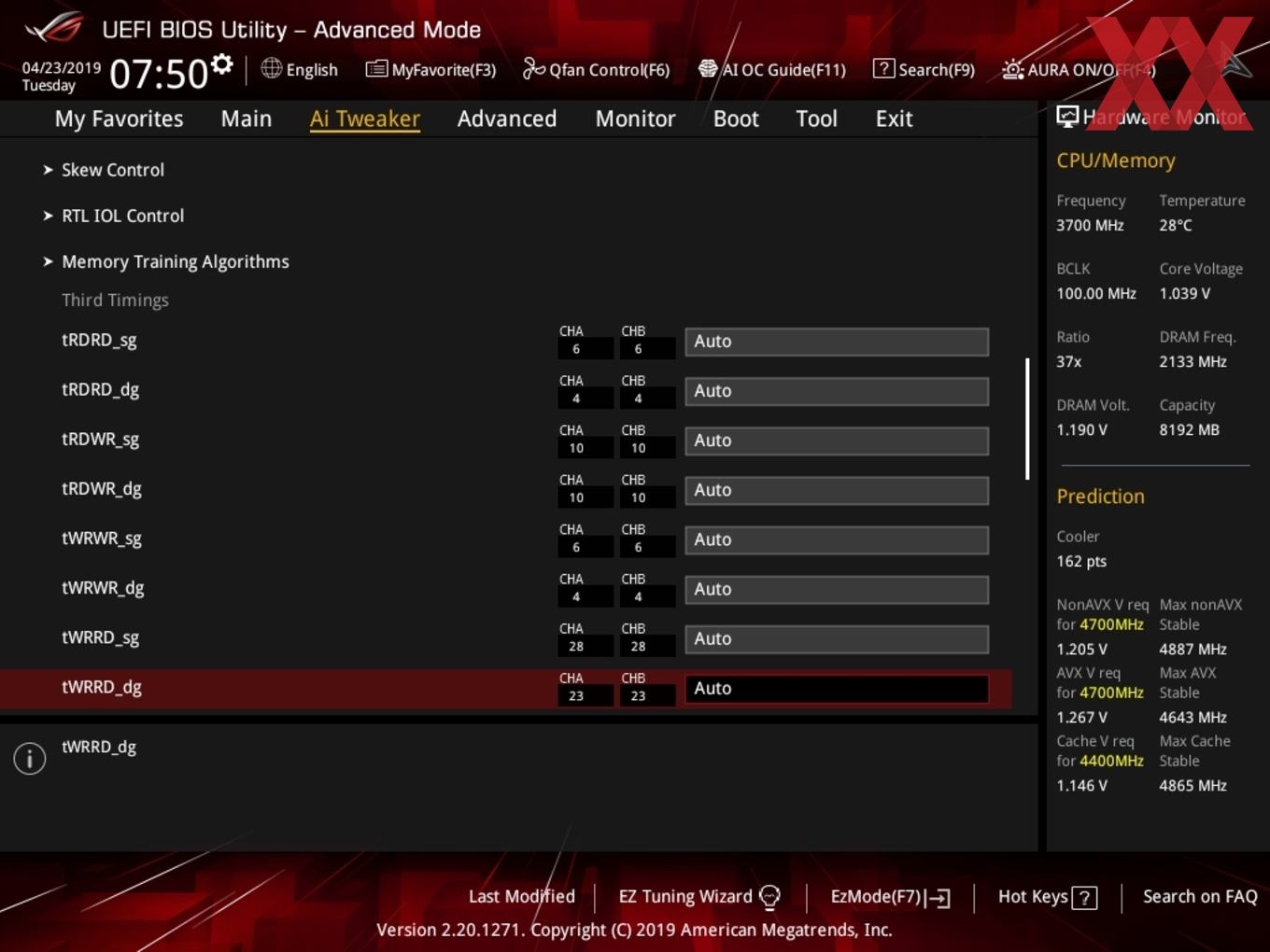Click the Qfan Control fan icon
Viewport: 1270px width, 952px height.
point(533,68)
